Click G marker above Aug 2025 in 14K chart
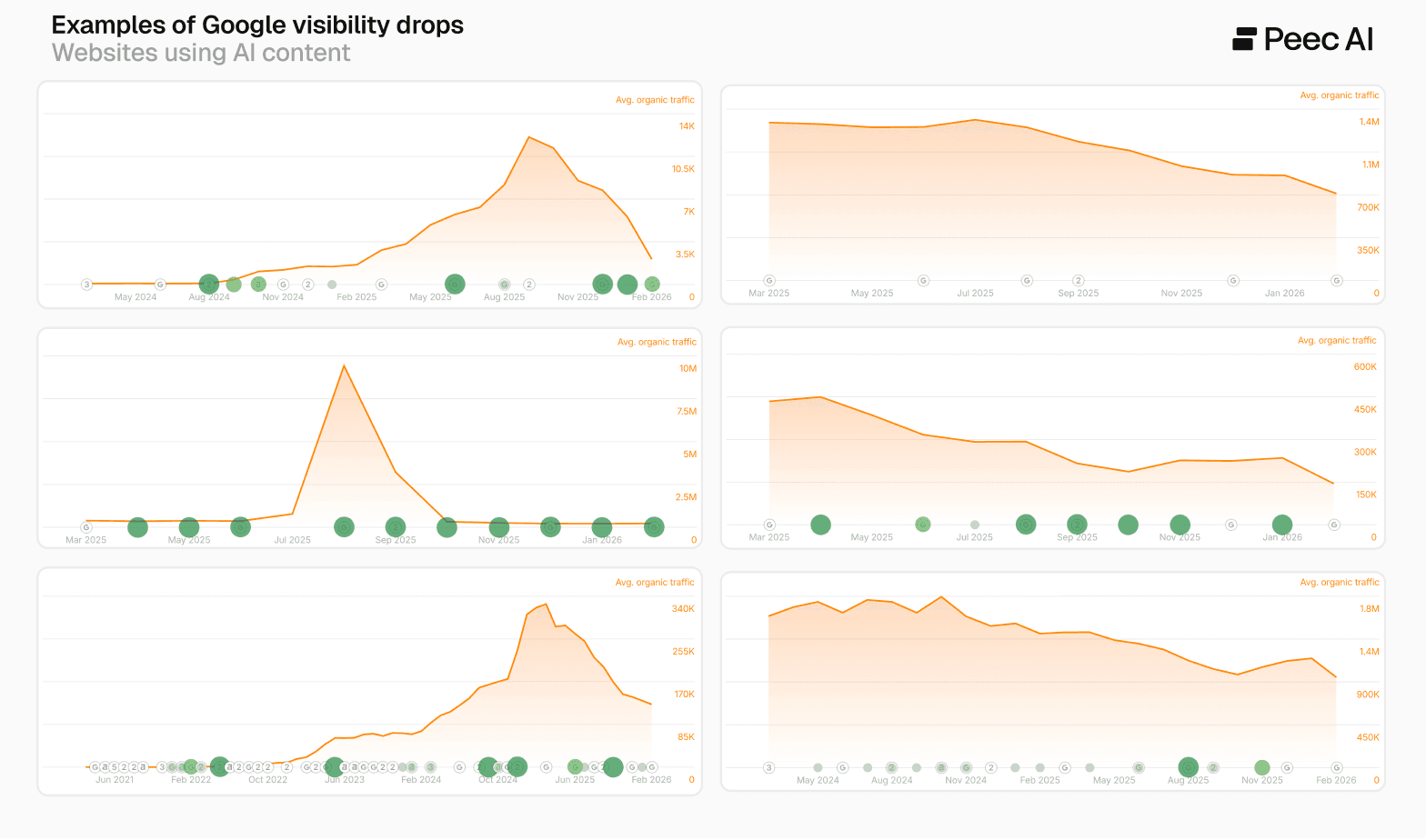The height and width of the screenshot is (840, 1426). click(x=505, y=285)
